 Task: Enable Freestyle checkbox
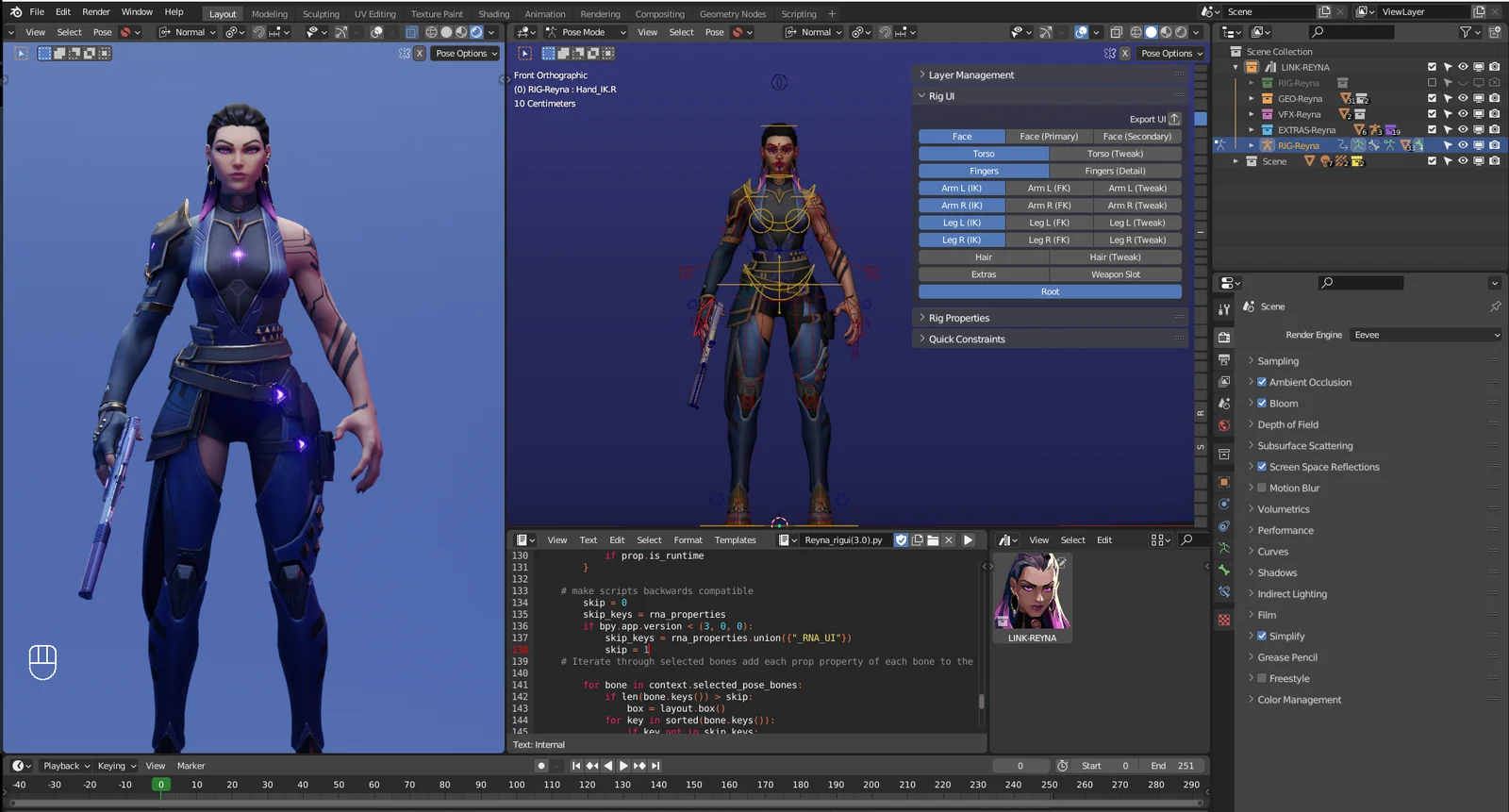[x=1262, y=678]
